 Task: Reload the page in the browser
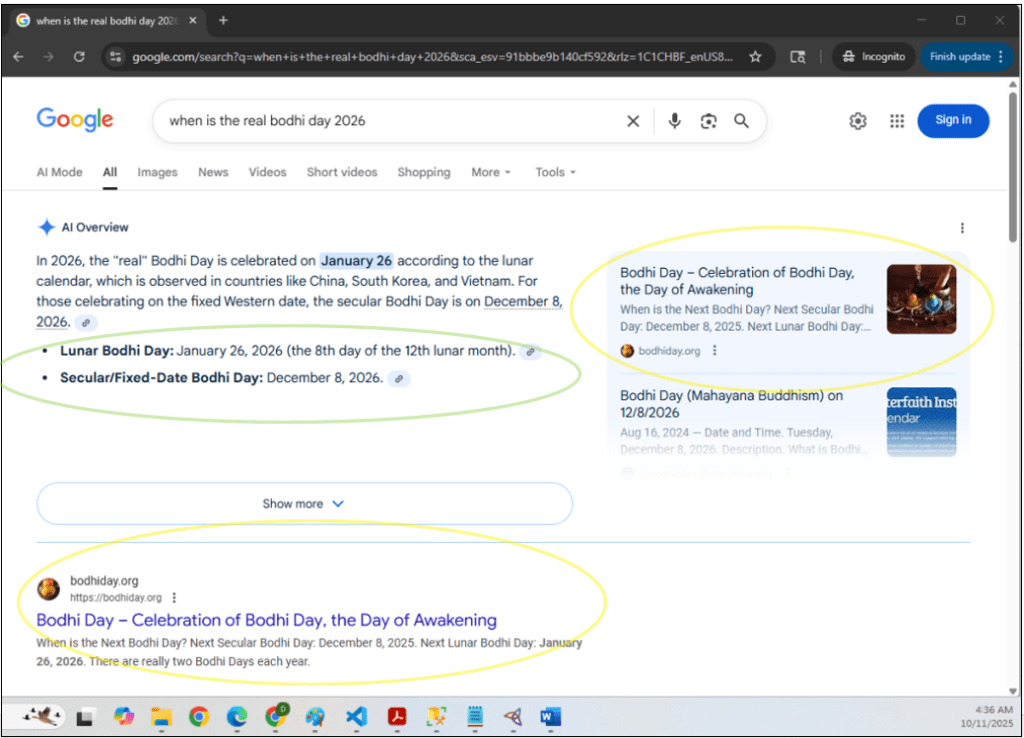click(x=79, y=57)
